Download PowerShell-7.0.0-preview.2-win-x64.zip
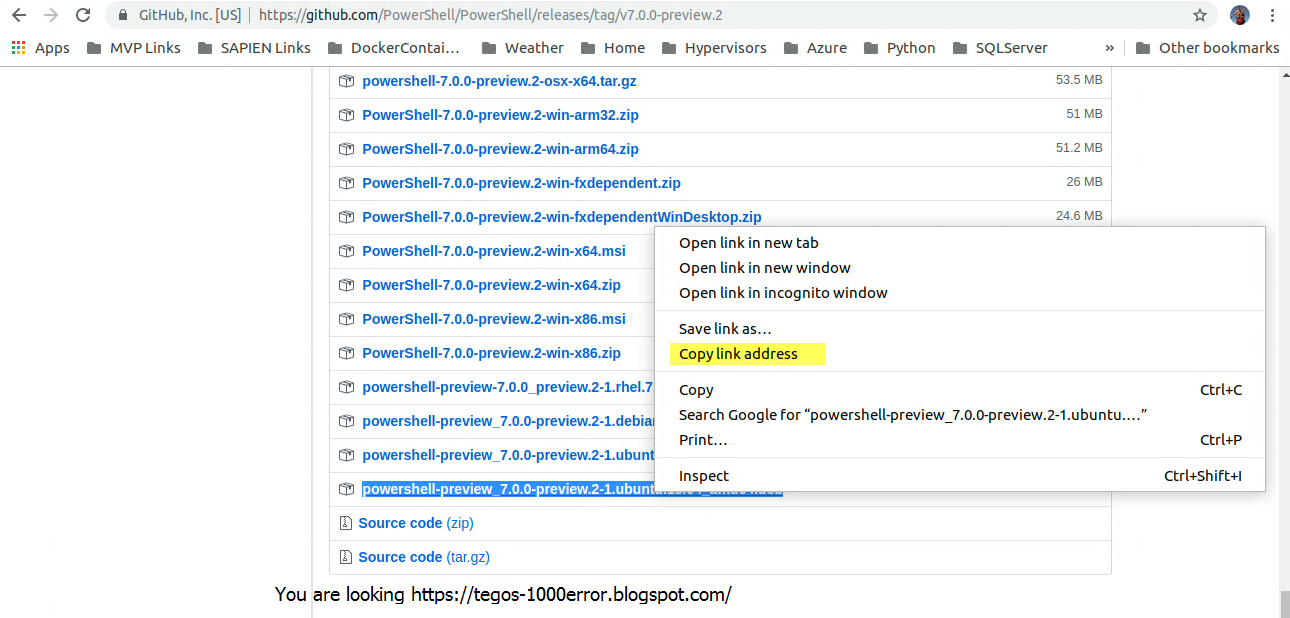 coord(491,285)
